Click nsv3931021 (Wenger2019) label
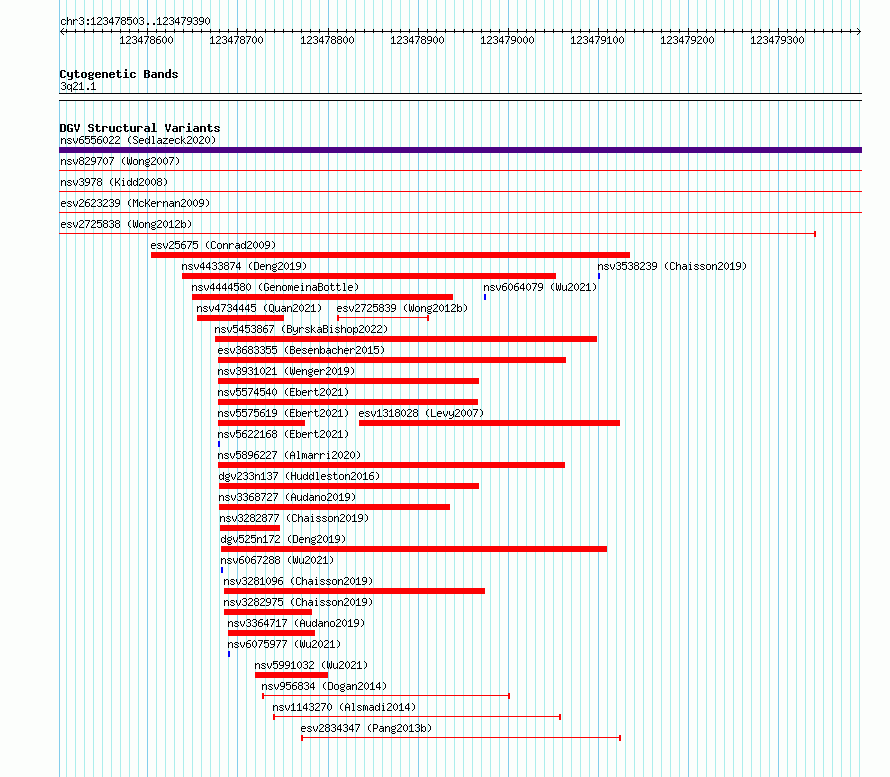 (286, 371)
